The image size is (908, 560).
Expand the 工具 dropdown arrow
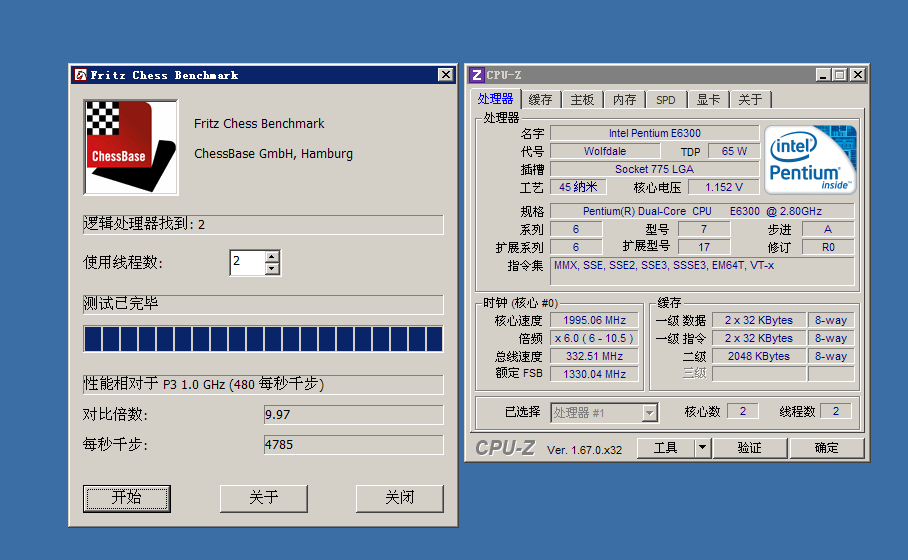pos(702,448)
